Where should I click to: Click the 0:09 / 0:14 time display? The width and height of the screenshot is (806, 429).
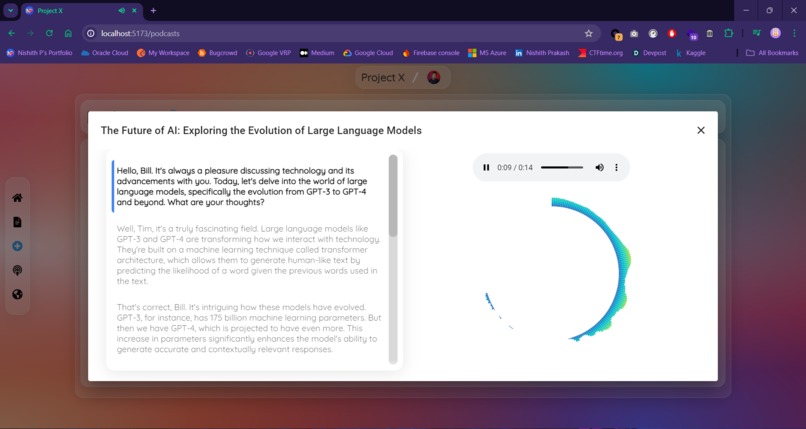click(515, 167)
